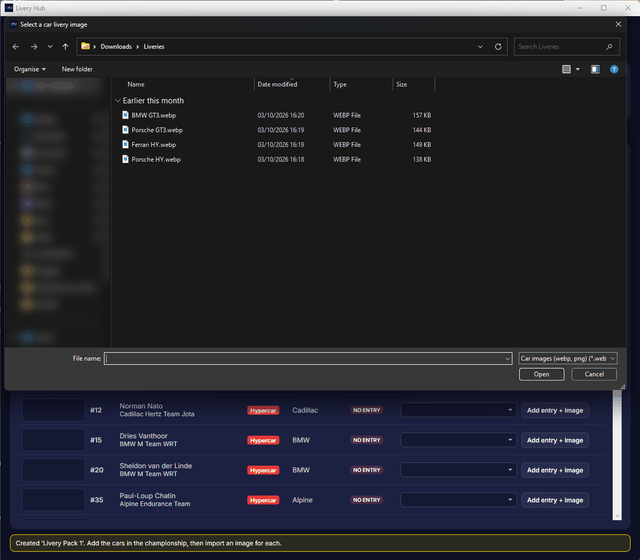
Task: Add entry + image for Sheldon van der Linde
Action: click(x=555, y=470)
